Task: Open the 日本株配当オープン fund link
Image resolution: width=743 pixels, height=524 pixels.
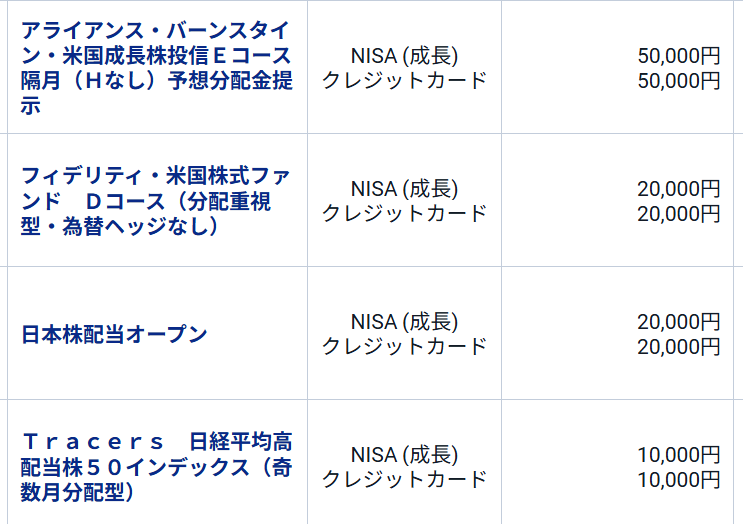Action: [x=114, y=334]
